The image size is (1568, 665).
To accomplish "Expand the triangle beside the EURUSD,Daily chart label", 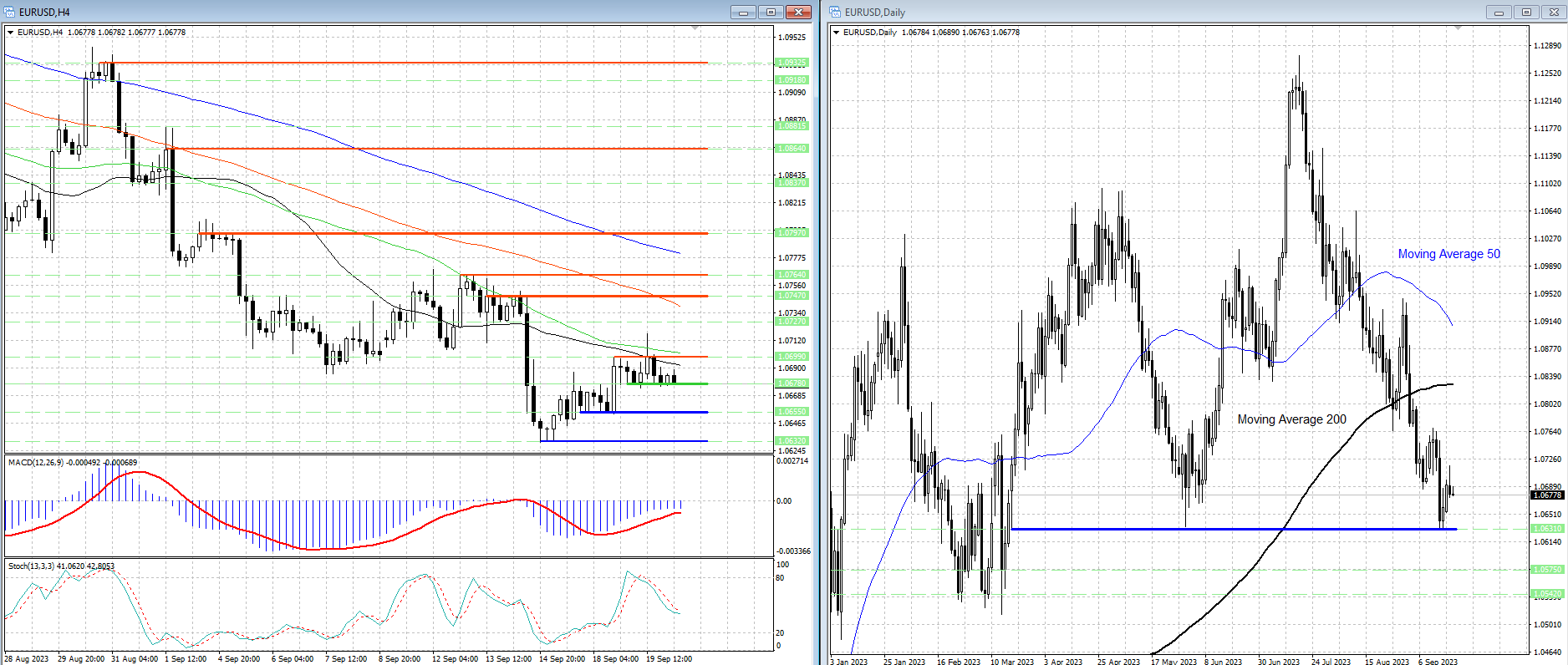I will [837, 33].
